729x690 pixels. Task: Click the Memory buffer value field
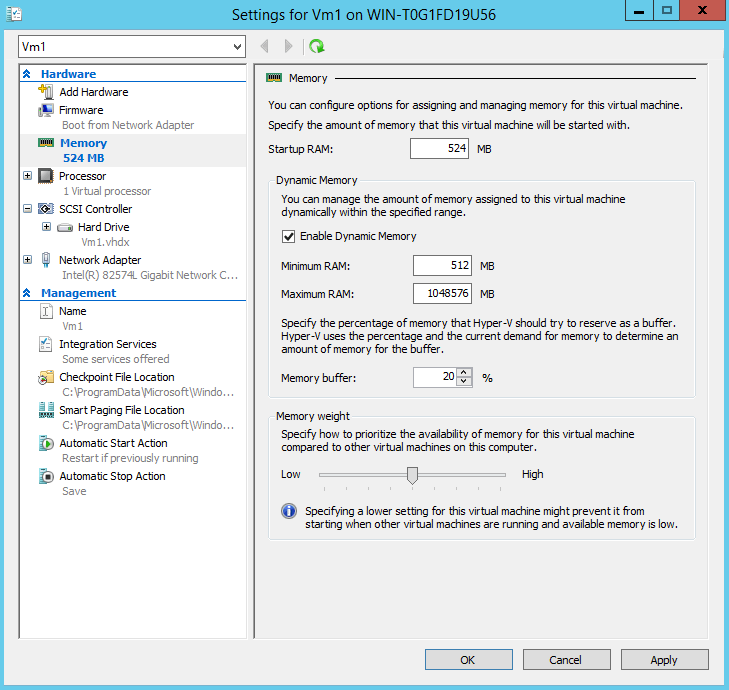435,377
